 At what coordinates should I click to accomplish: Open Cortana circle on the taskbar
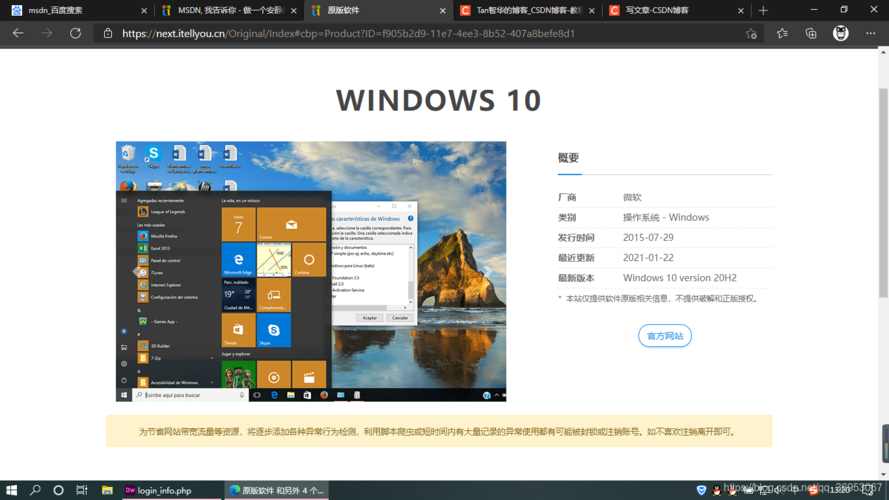58,490
